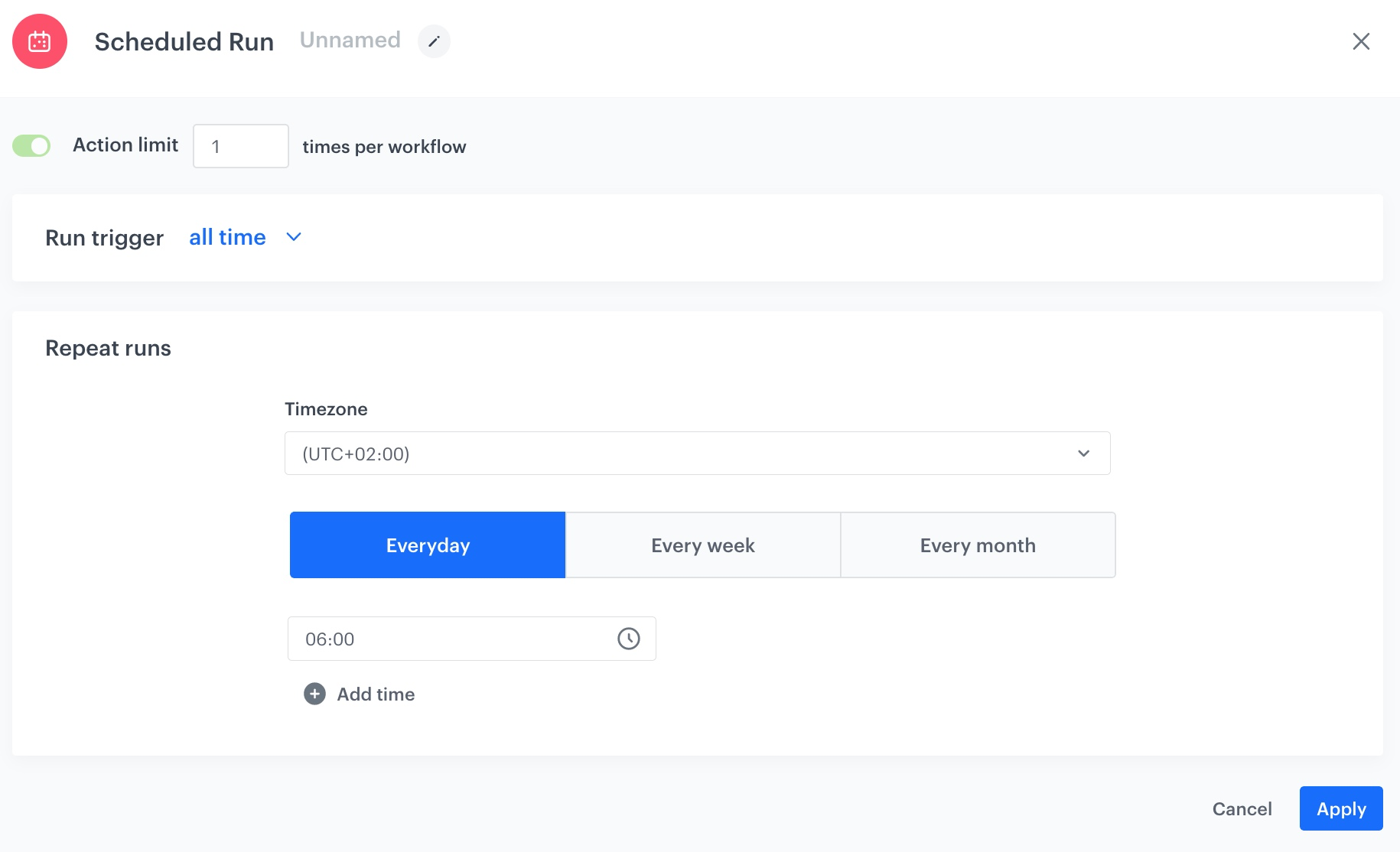Switch to the Every week tab

click(x=702, y=545)
